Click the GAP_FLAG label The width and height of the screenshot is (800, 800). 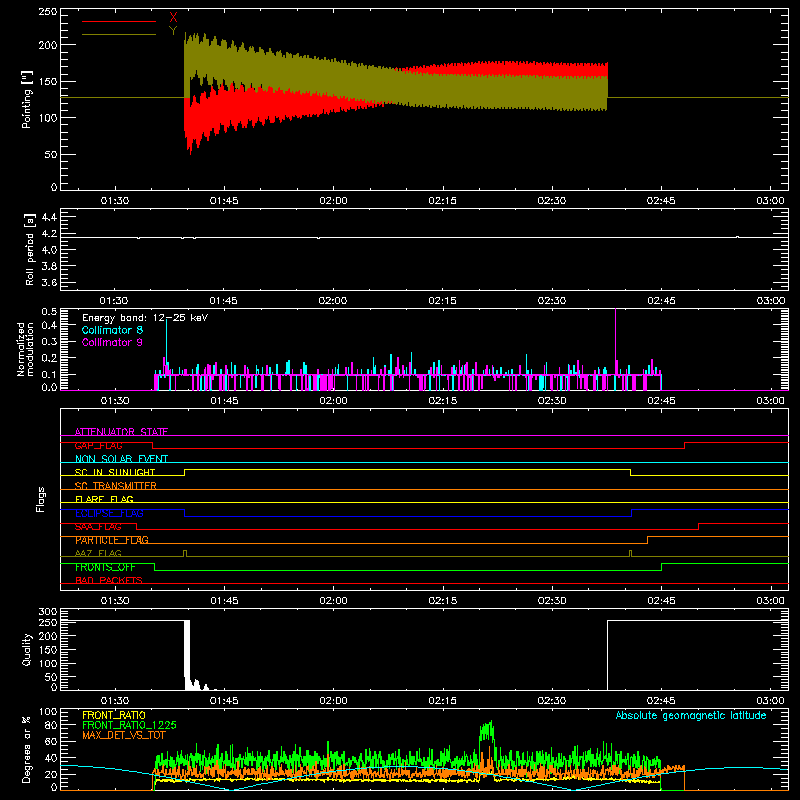click(98, 445)
